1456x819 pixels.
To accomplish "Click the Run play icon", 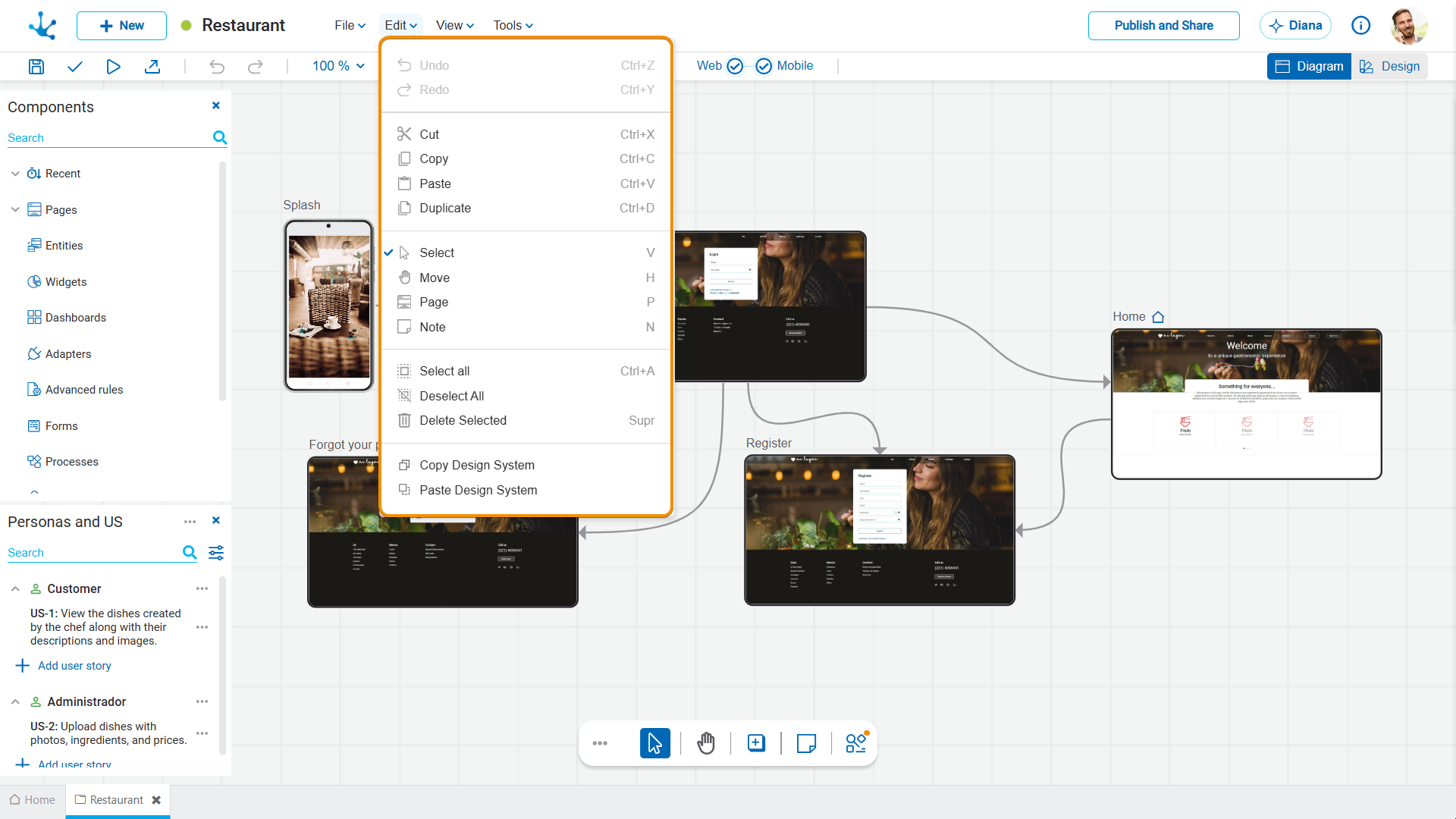I will click(x=113, y=66).
